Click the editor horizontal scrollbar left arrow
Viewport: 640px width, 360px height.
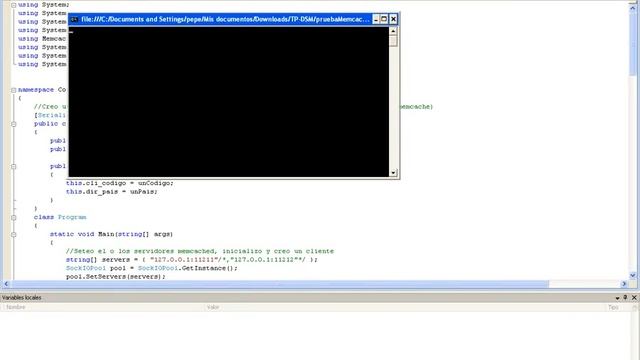pos(6,284)
